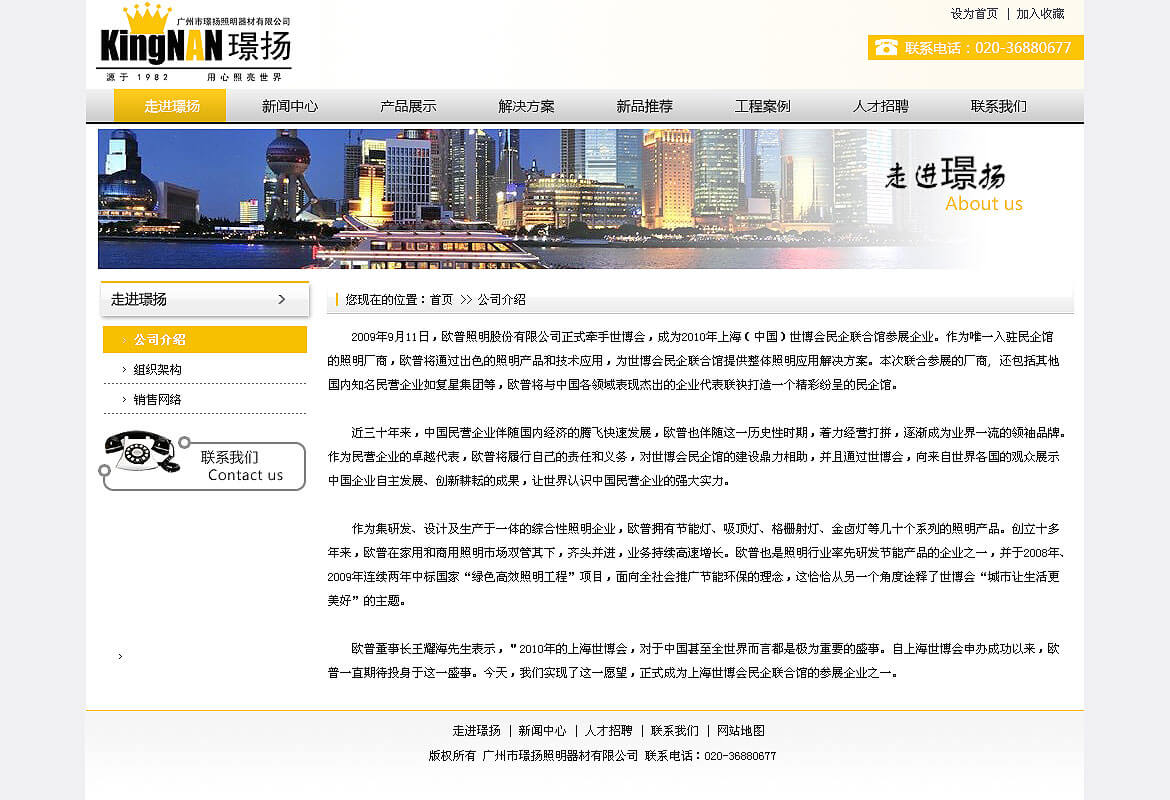Open the 工程案例 navigation tab

pos(763,106)
